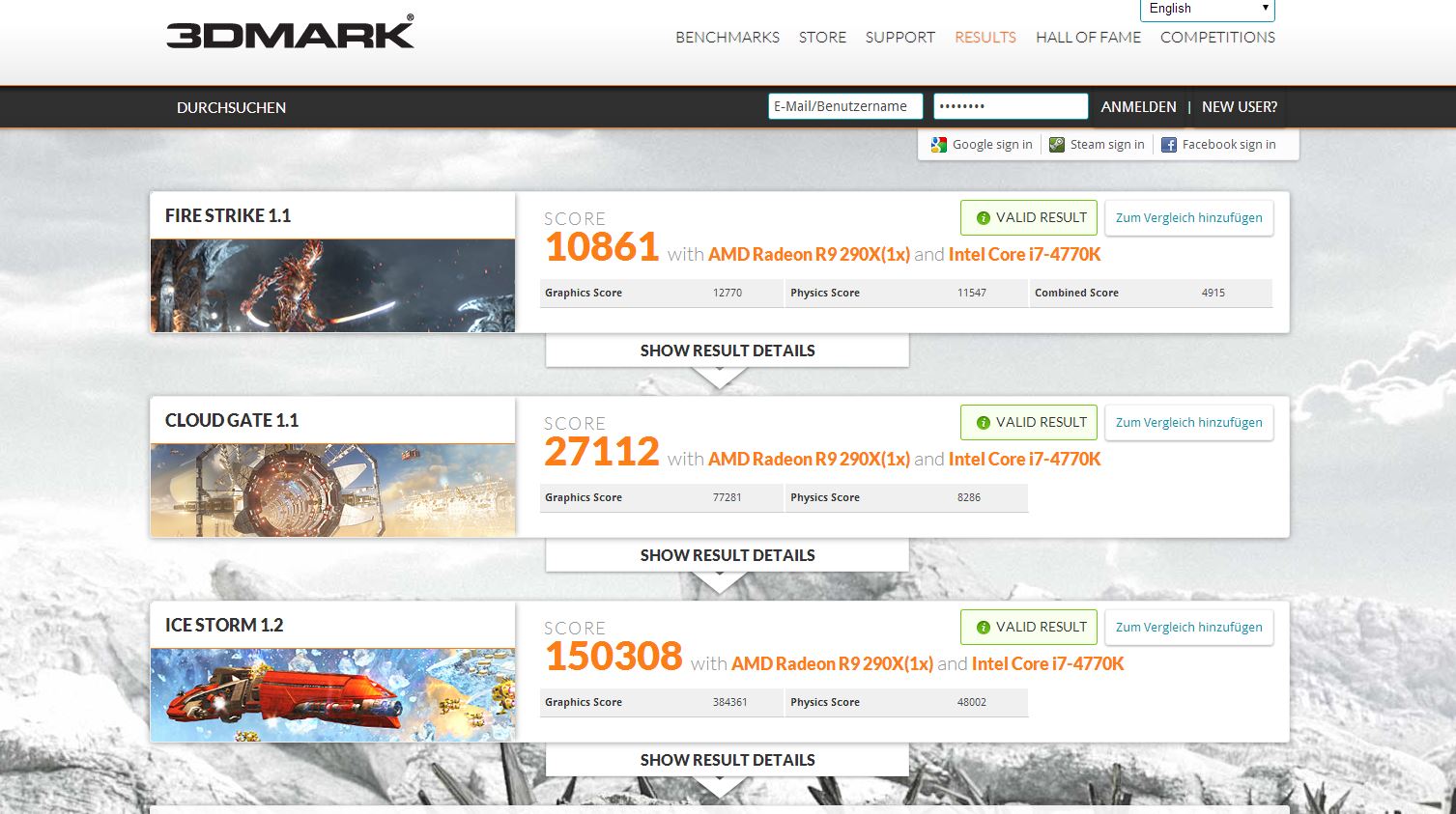Click the Fire Strike combined score 4915

click(x=1213, y=294)
